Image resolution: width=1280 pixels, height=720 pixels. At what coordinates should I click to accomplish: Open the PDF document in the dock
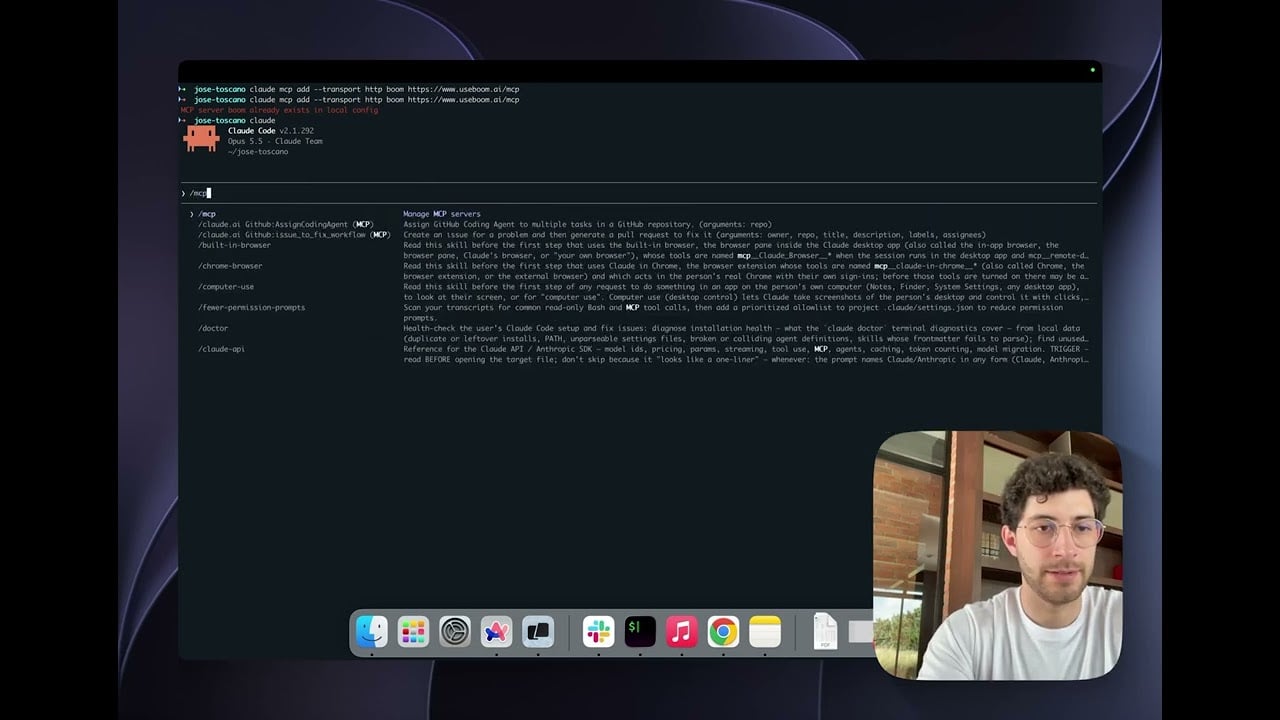825,631
